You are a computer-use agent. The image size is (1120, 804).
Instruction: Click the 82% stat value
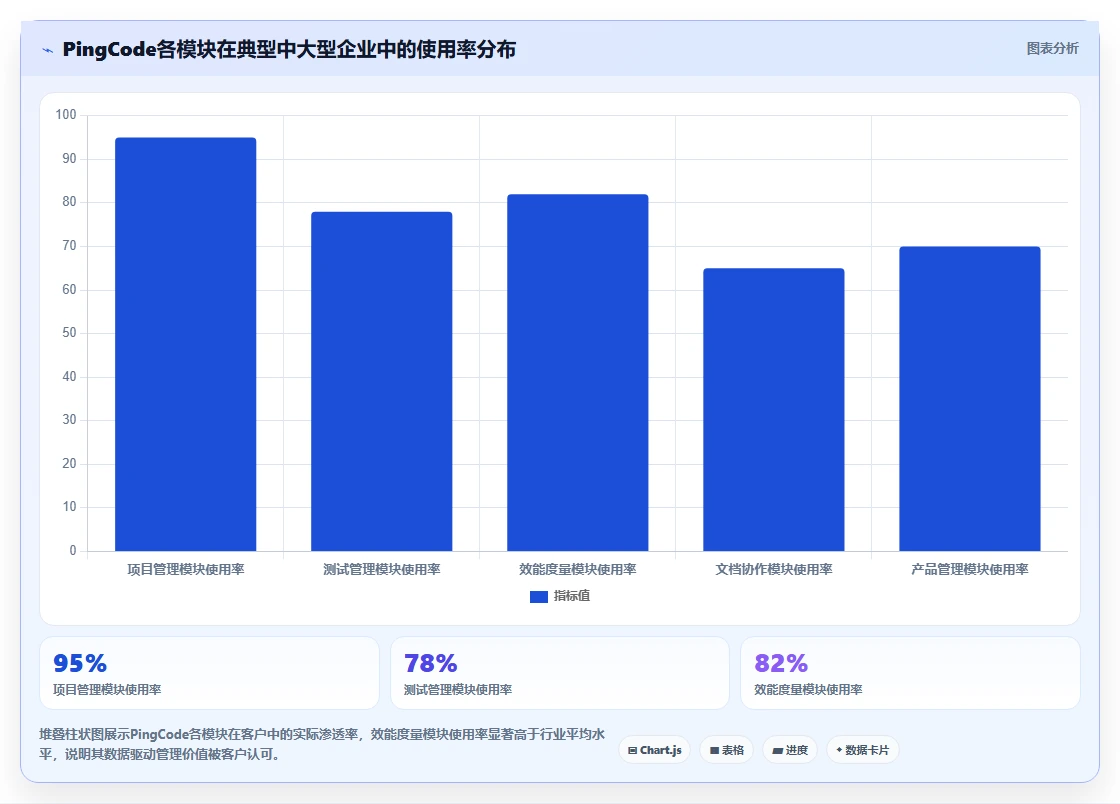(x=781, y=663)
